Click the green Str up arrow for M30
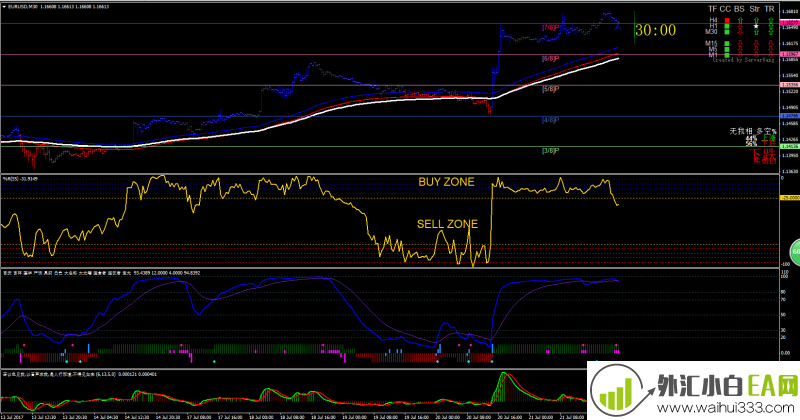Screen dimensions: 800x420 [x=756, y=32]
